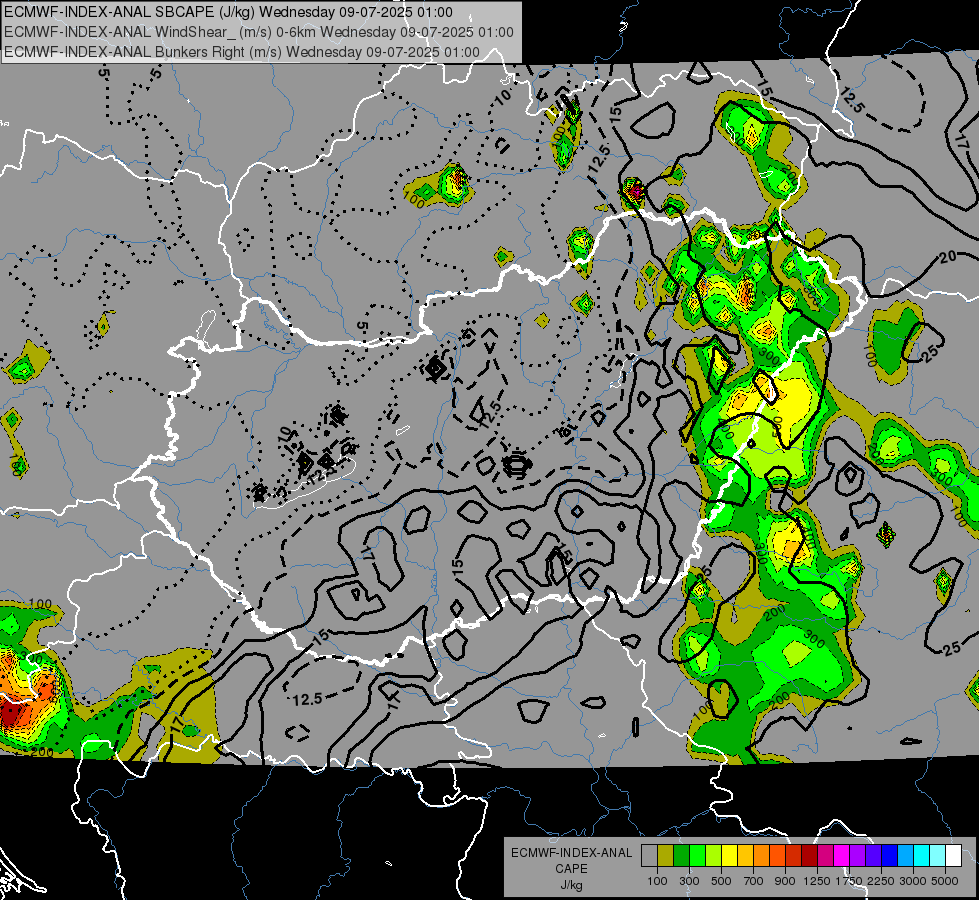Select the dark green legend swatch

point(681,856)
